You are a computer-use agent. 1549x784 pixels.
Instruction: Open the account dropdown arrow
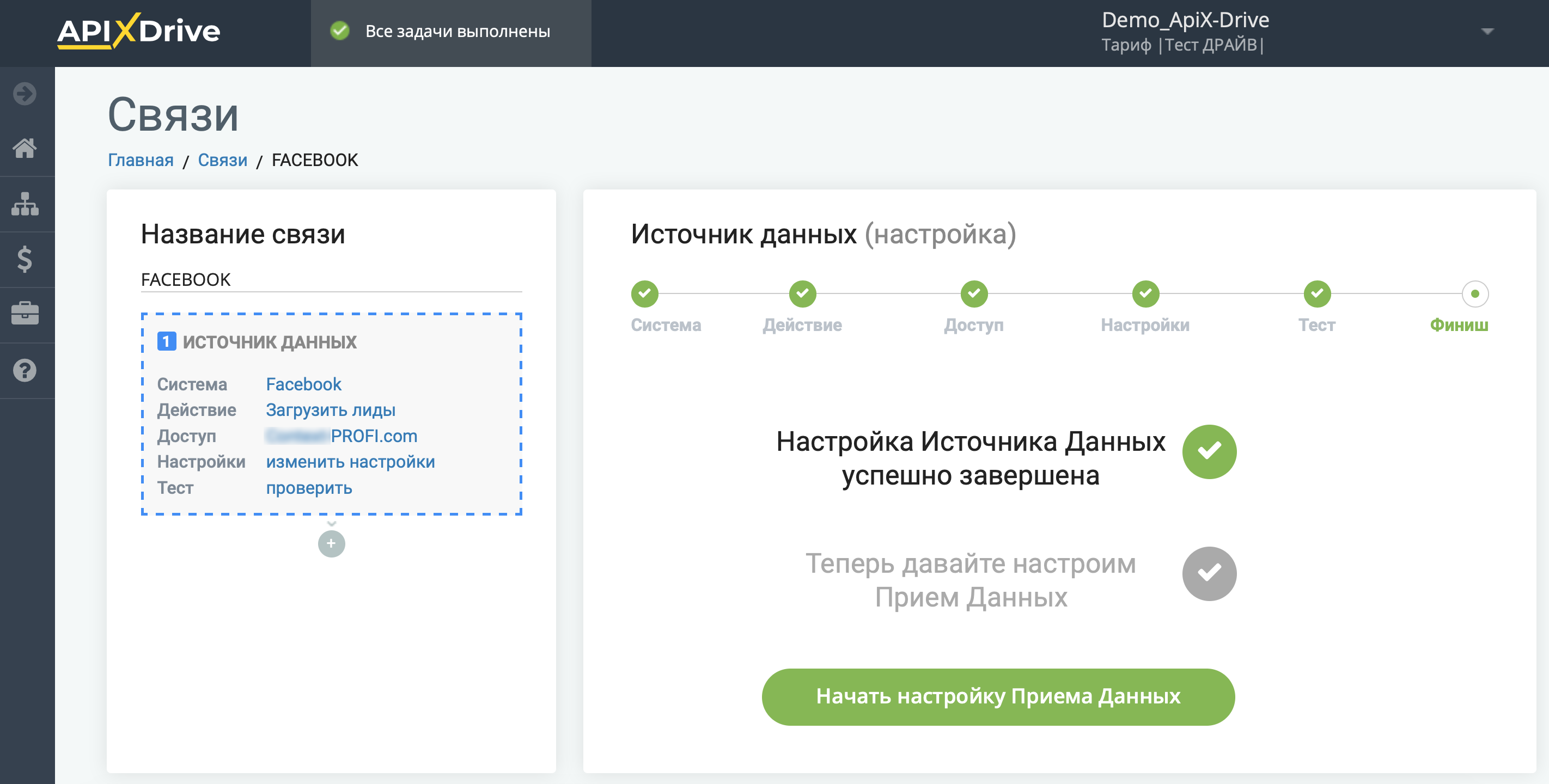pyautogui.click(x=1487, y=31)
